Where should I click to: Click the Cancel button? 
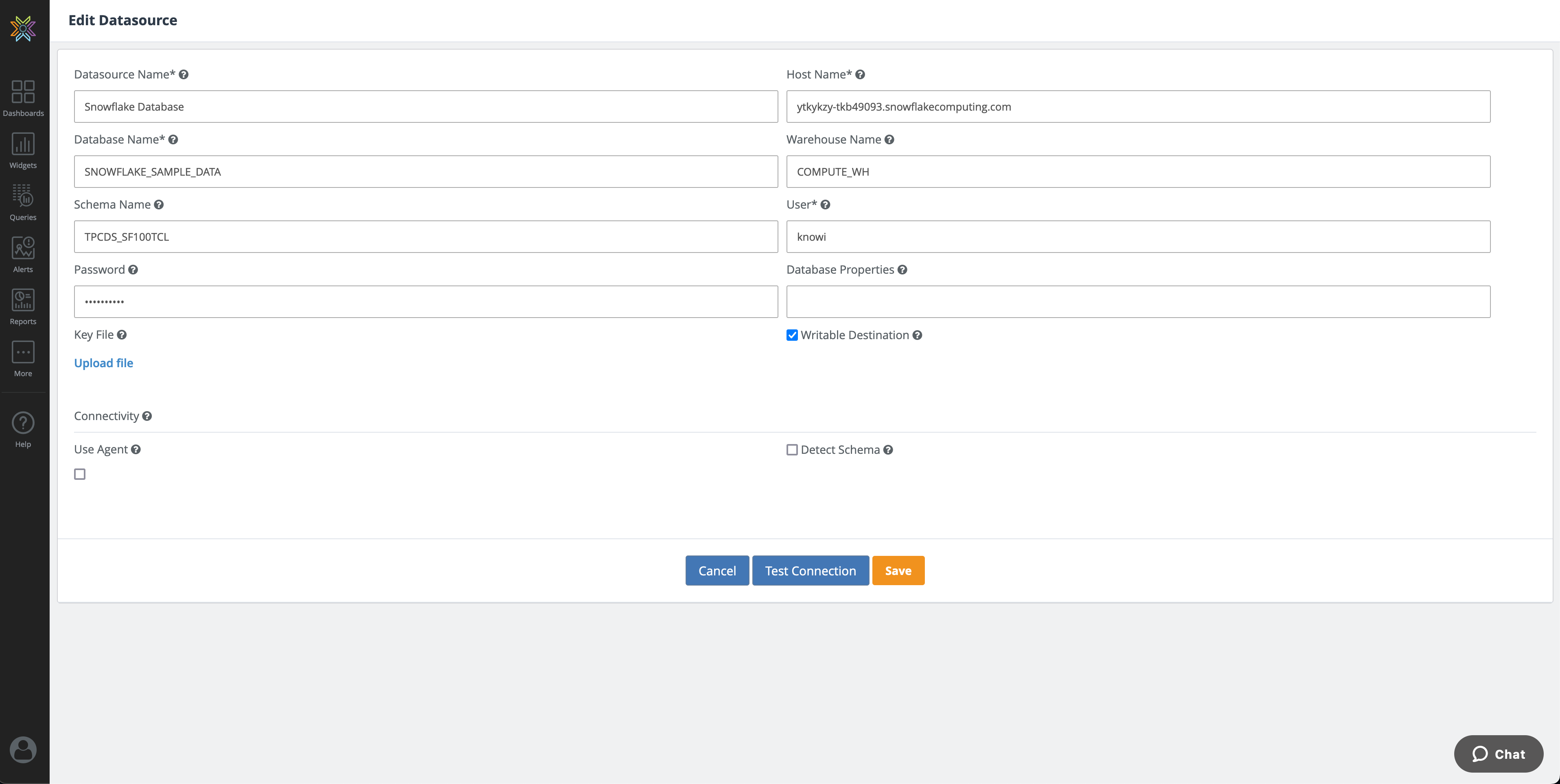click(717, 571)
